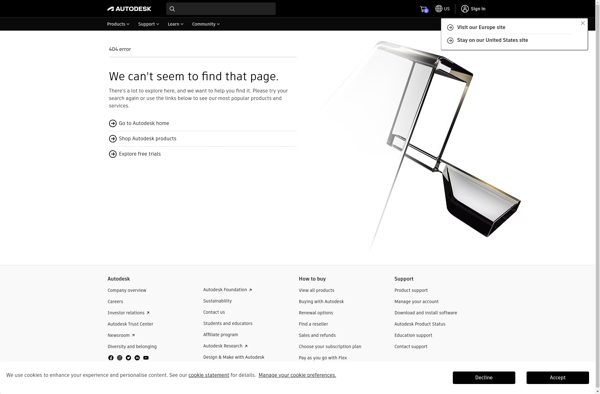This screenshot has height=394, width=600.
Task: Click arrow icon next to Shop Autodesk products
Action: pyautogui.click(x=112, y=138)
